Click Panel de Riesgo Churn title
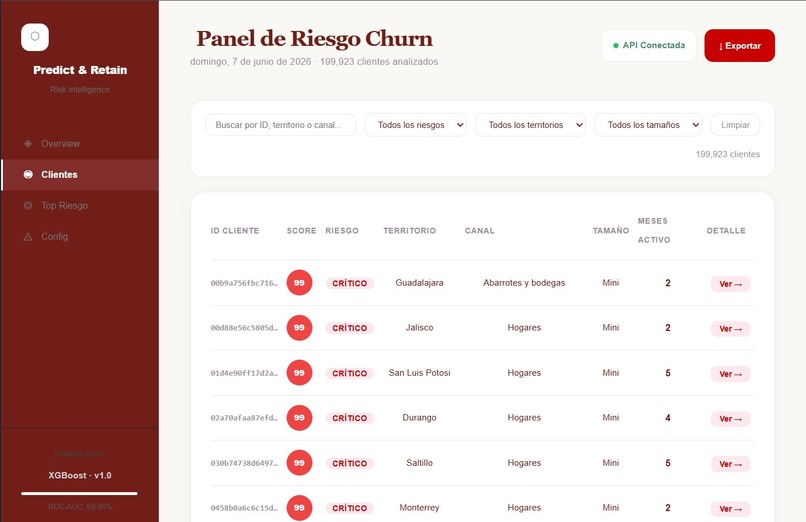Screen dimensions: 806x522 point(314,39)
